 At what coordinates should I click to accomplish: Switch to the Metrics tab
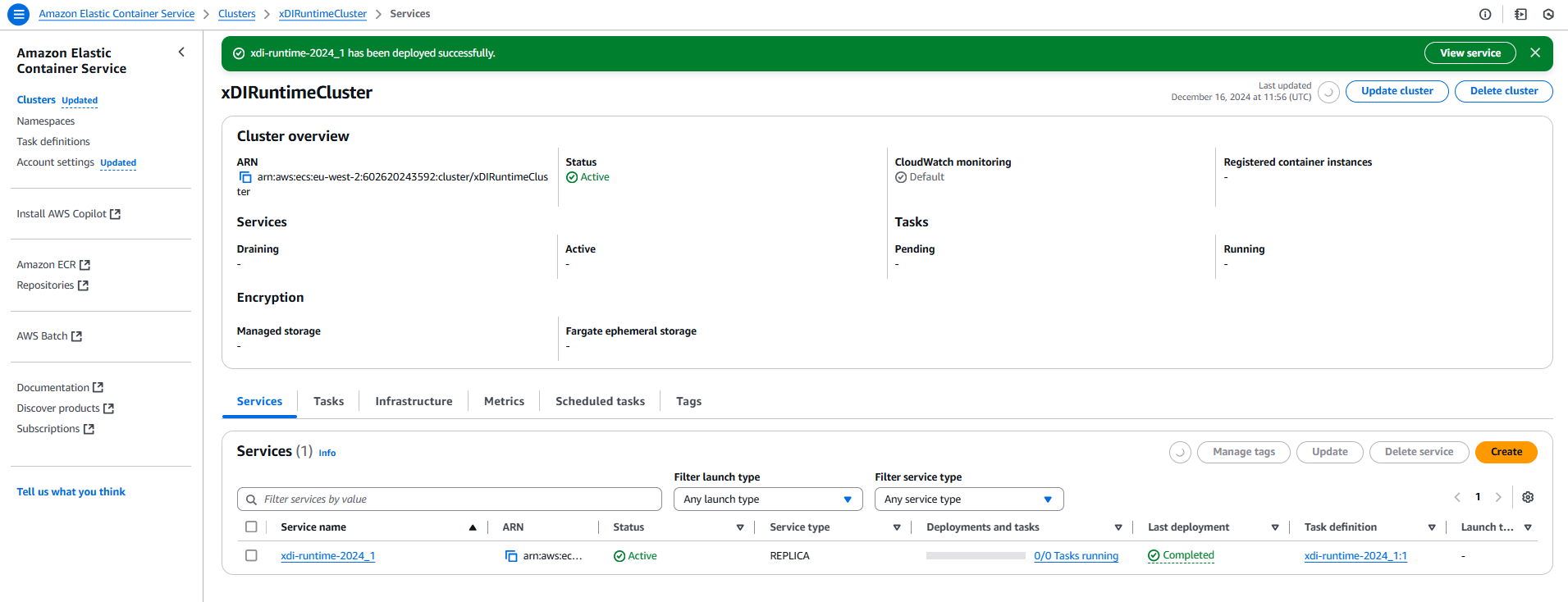[x=504, y=401]
